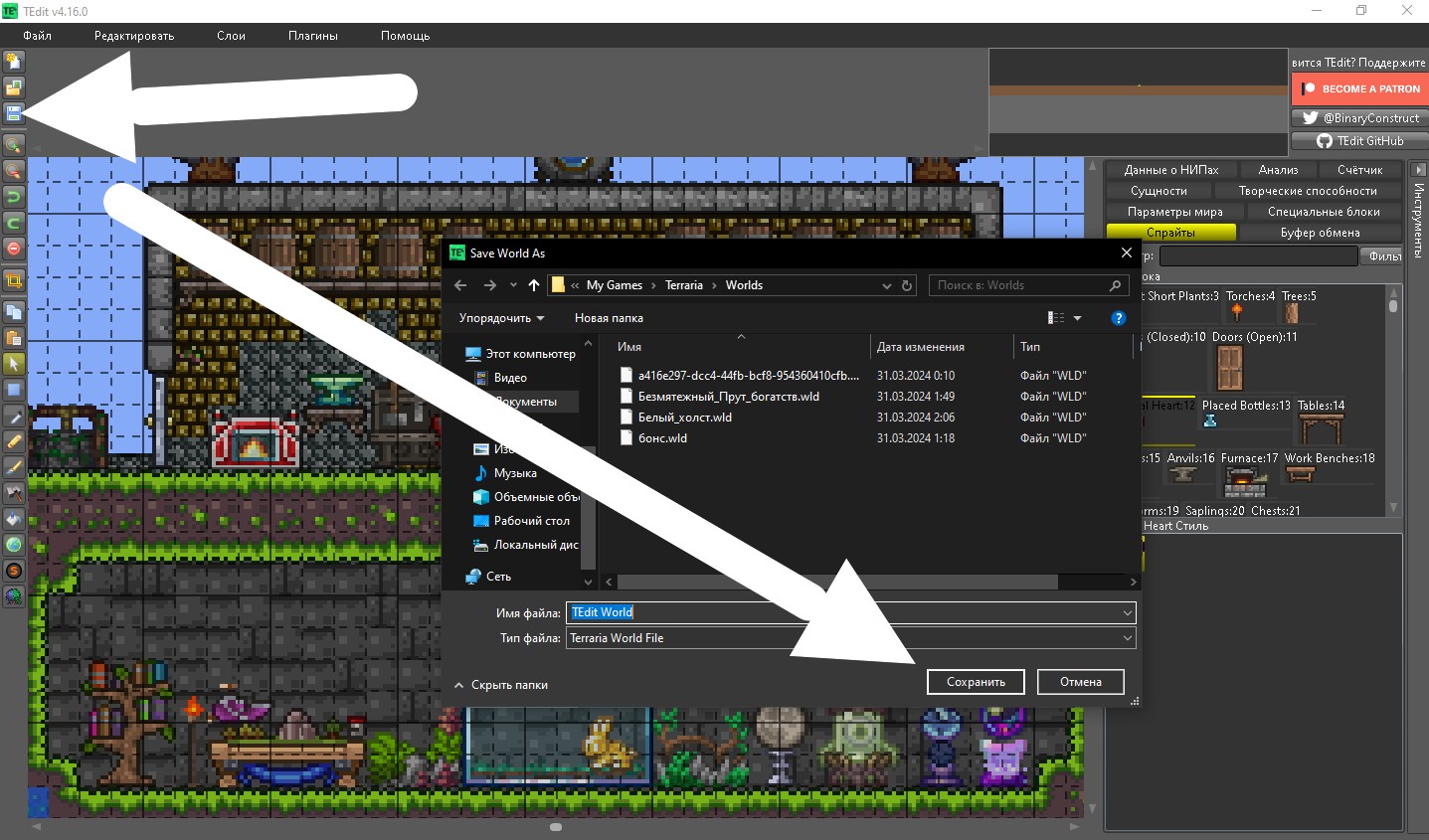Select the Brush tool
1429x840 pixels.
point(14,467)
